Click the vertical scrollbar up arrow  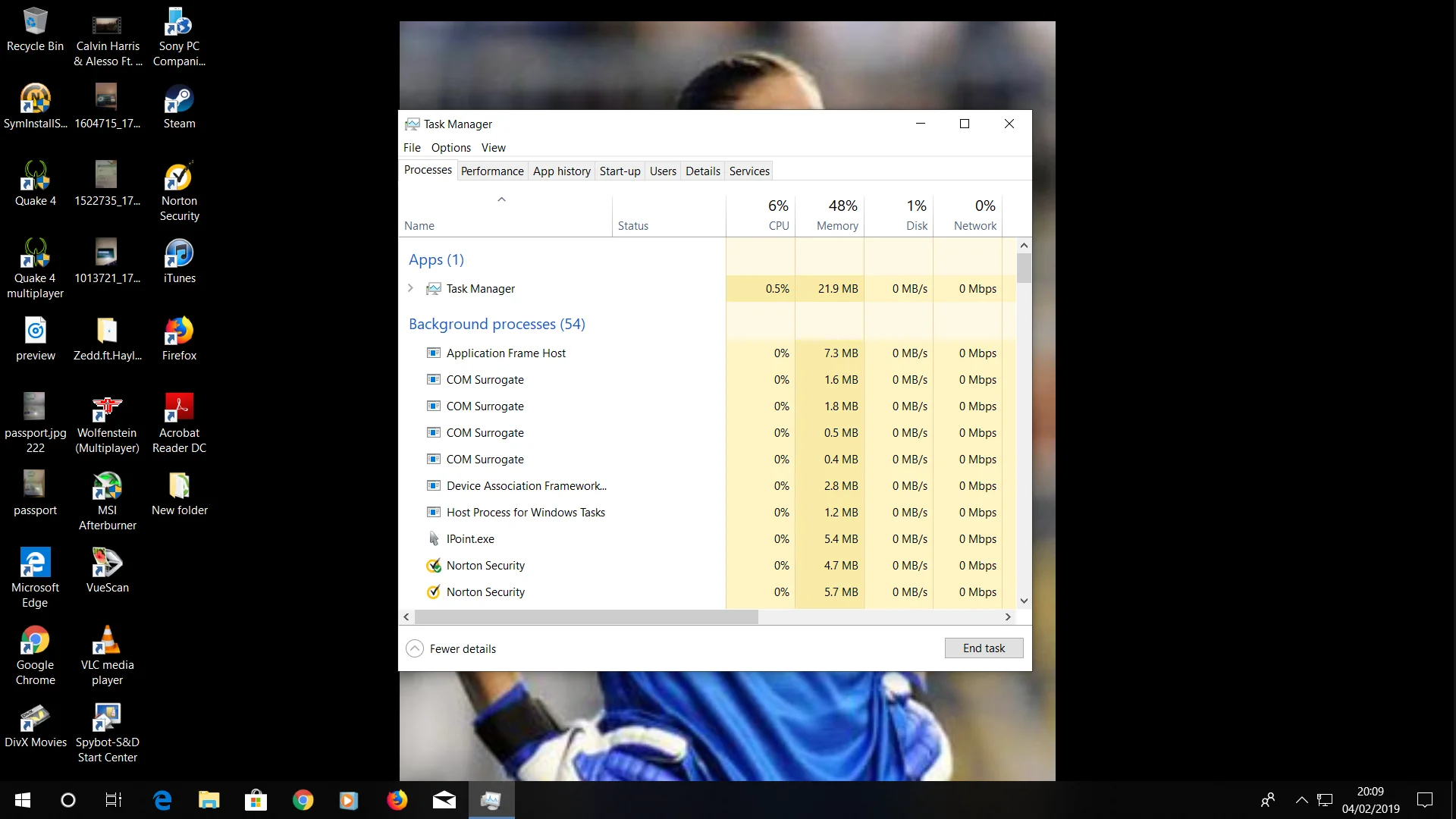[1024, 246]
